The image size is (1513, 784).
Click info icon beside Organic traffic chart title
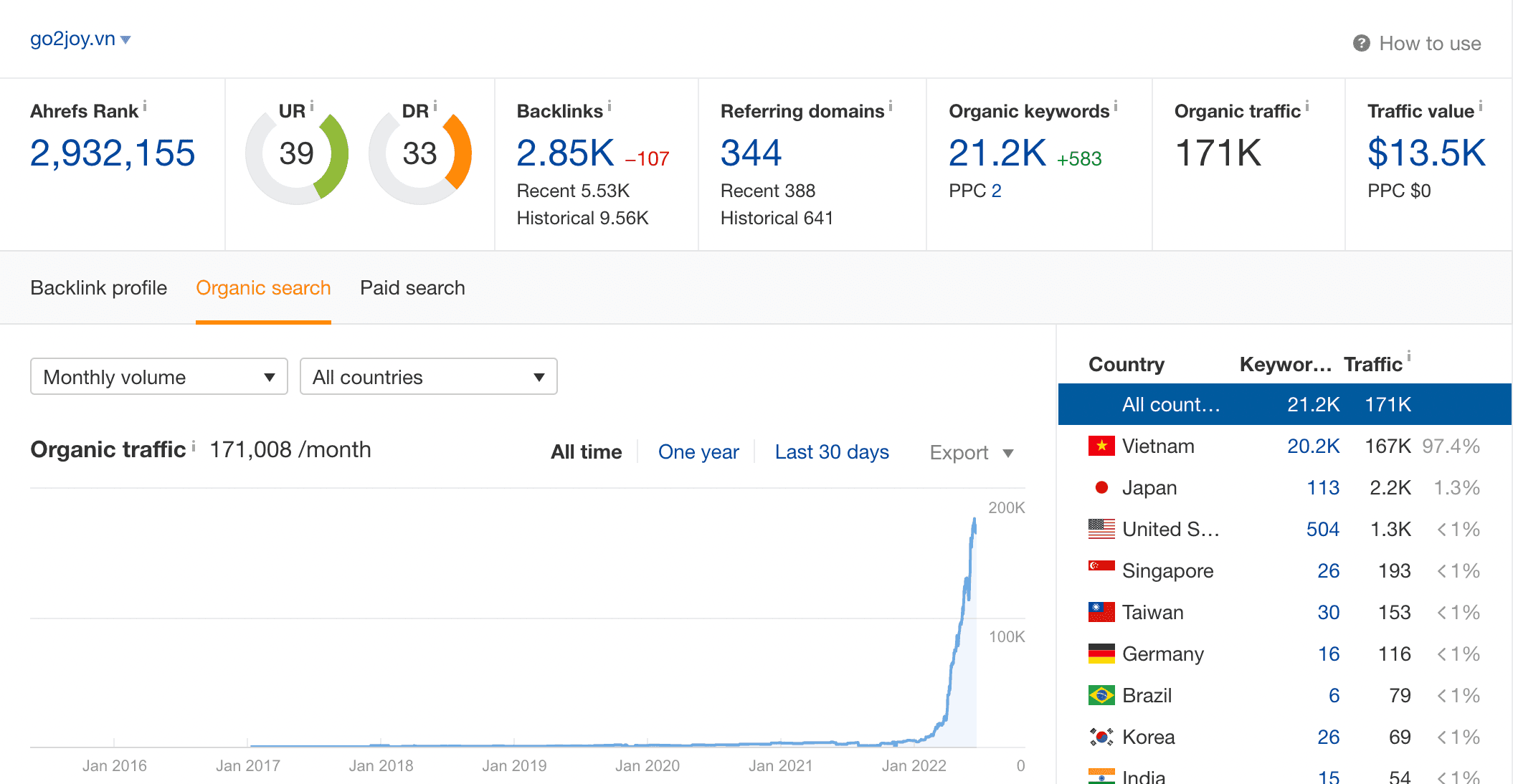click(194, 446)
